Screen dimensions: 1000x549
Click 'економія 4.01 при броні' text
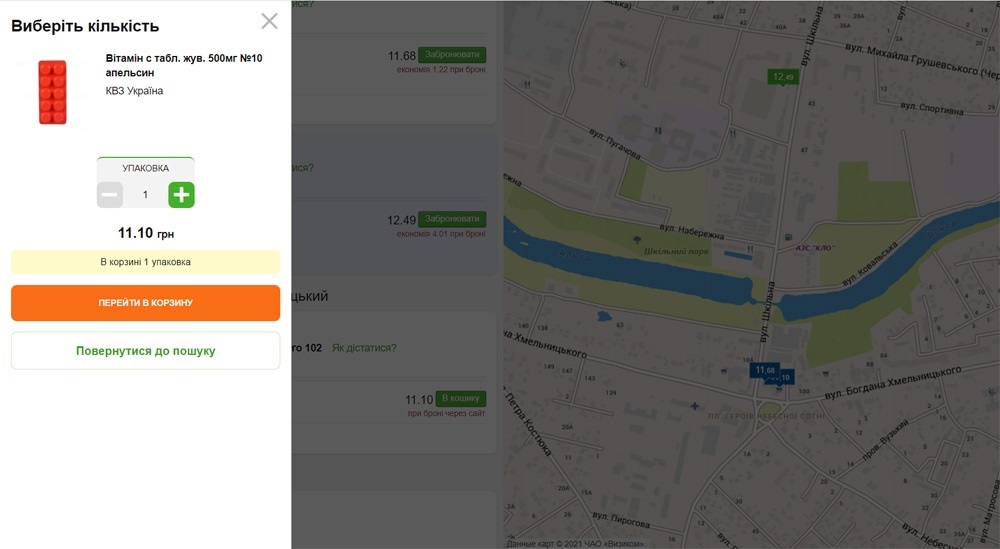441,234
